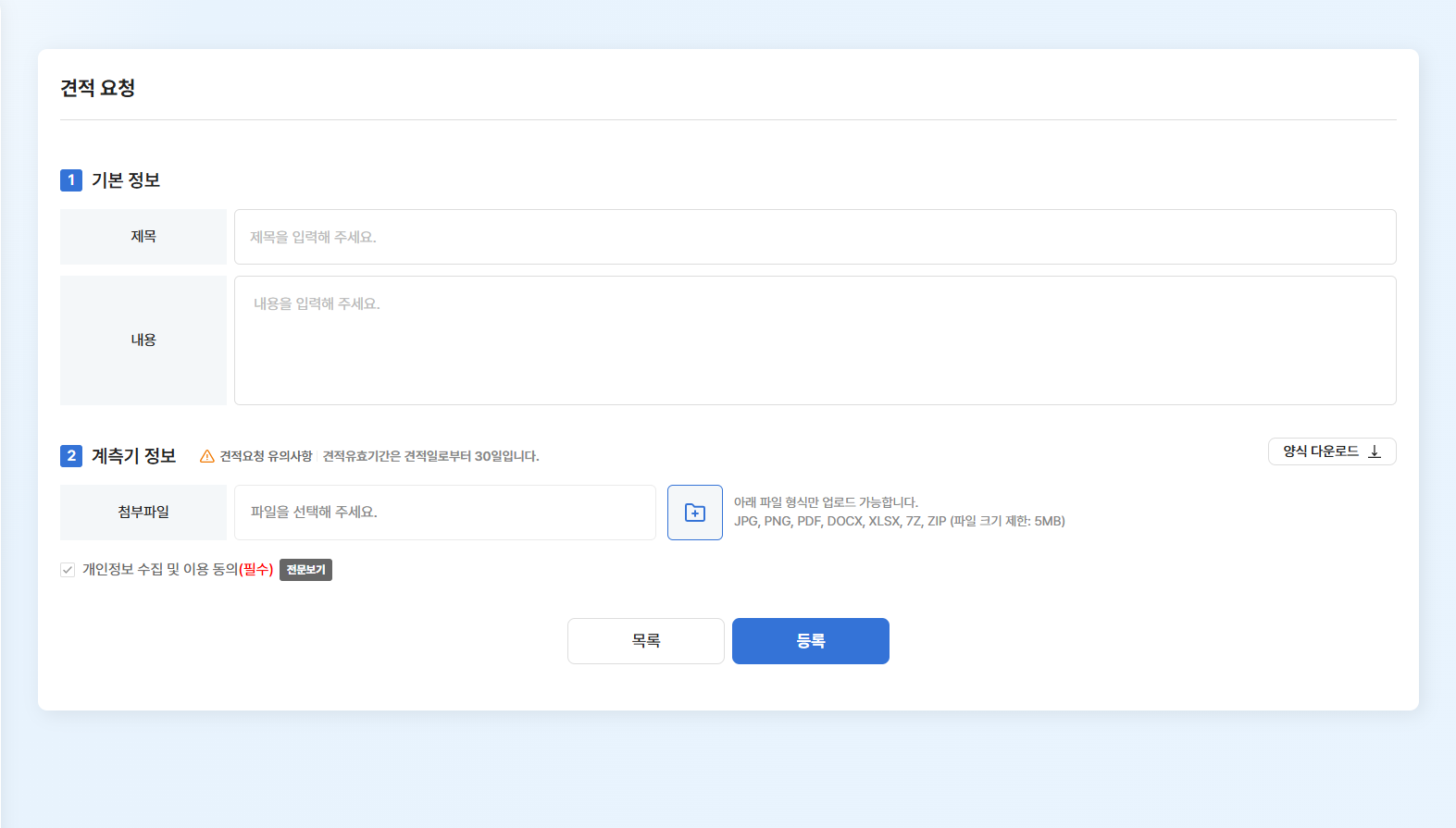Click the blue number 1 badge
Viewport: 1456px width, 828px height.
coord(71,180)
